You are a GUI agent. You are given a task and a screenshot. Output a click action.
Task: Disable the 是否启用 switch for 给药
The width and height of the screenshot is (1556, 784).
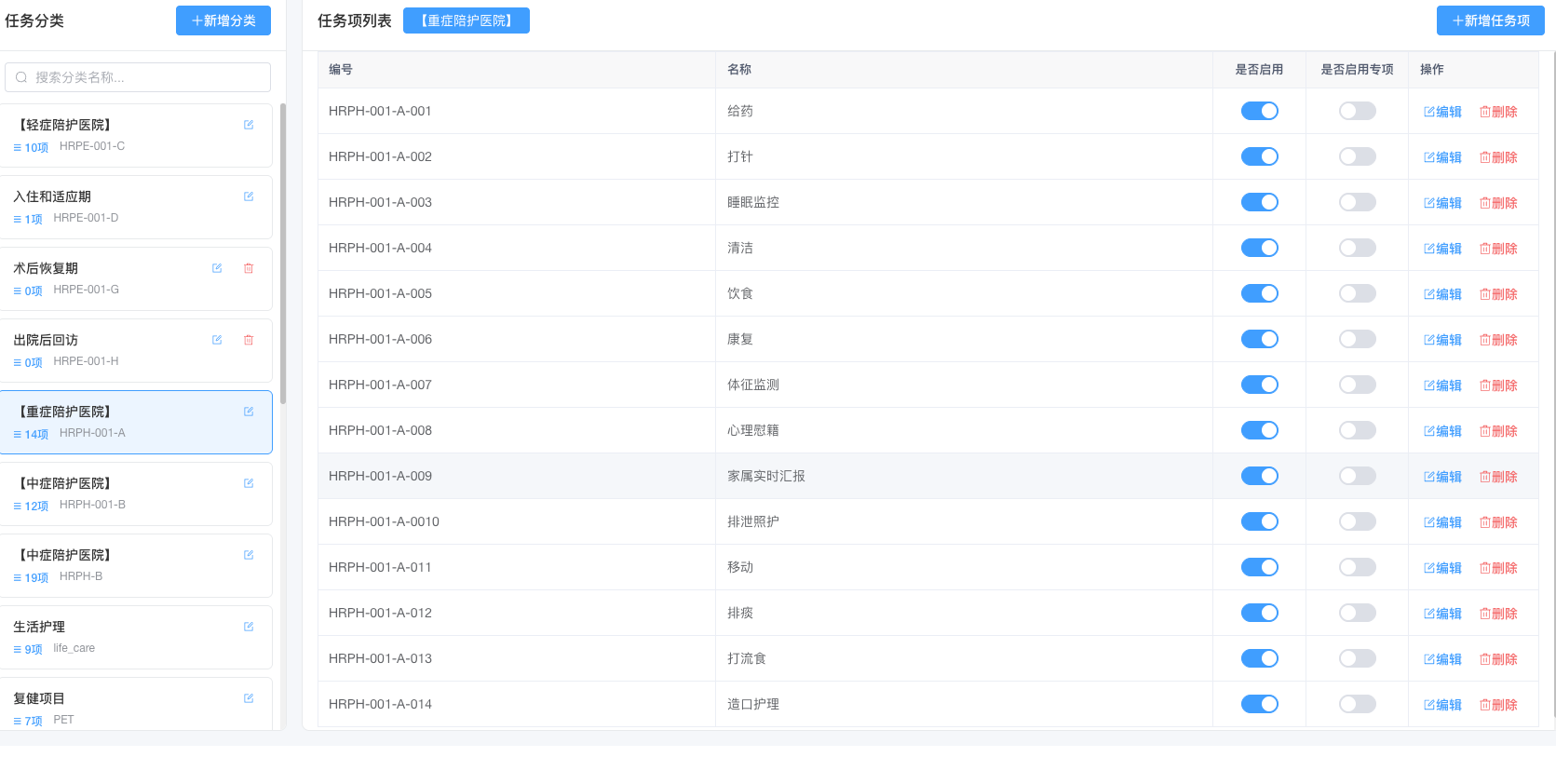(x=1259, y=111)
